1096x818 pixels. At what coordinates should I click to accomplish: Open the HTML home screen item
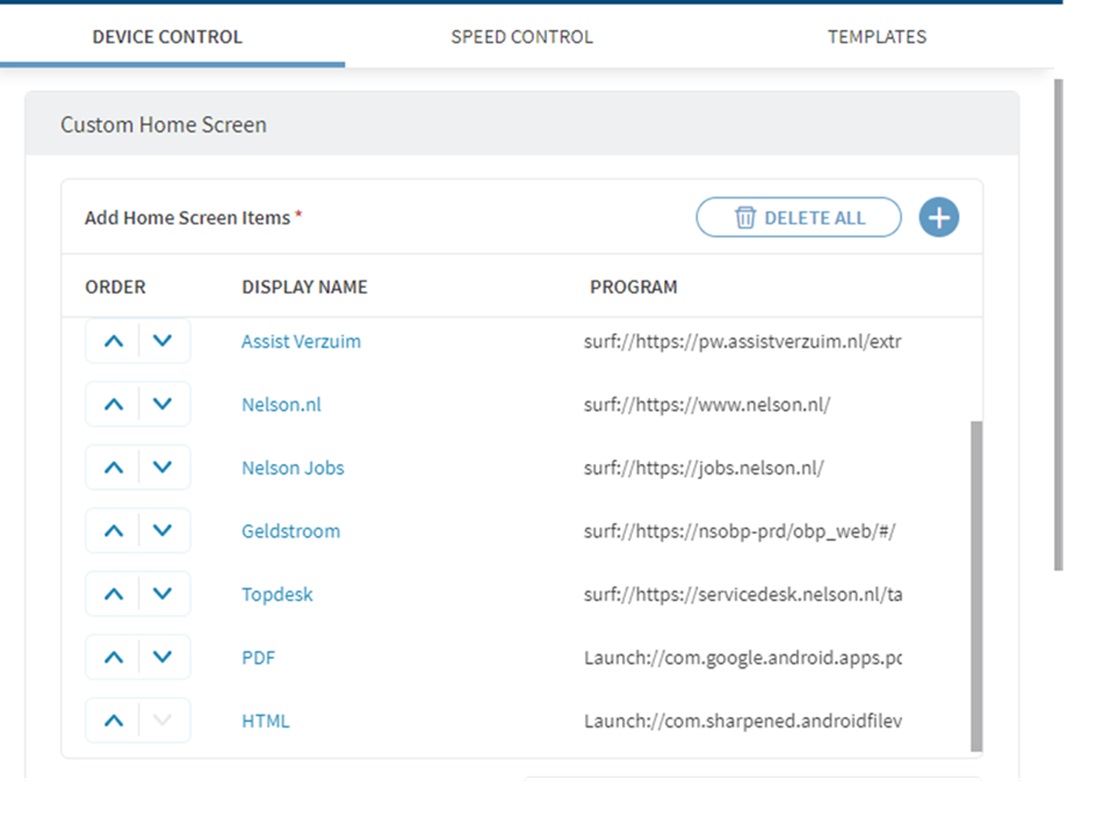pos(265,721)
